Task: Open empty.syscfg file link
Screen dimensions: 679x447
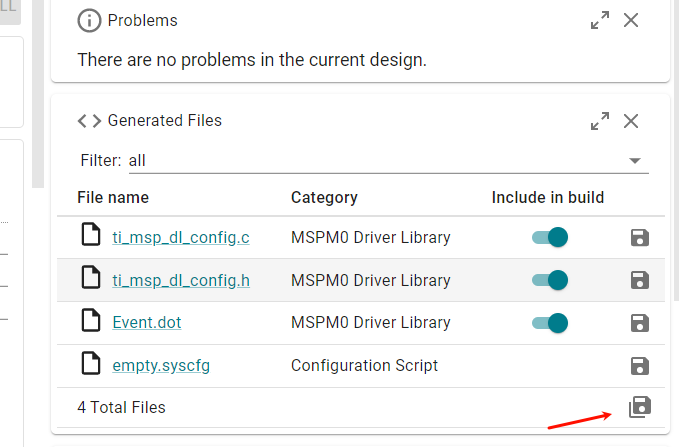Action: [161, 366]
